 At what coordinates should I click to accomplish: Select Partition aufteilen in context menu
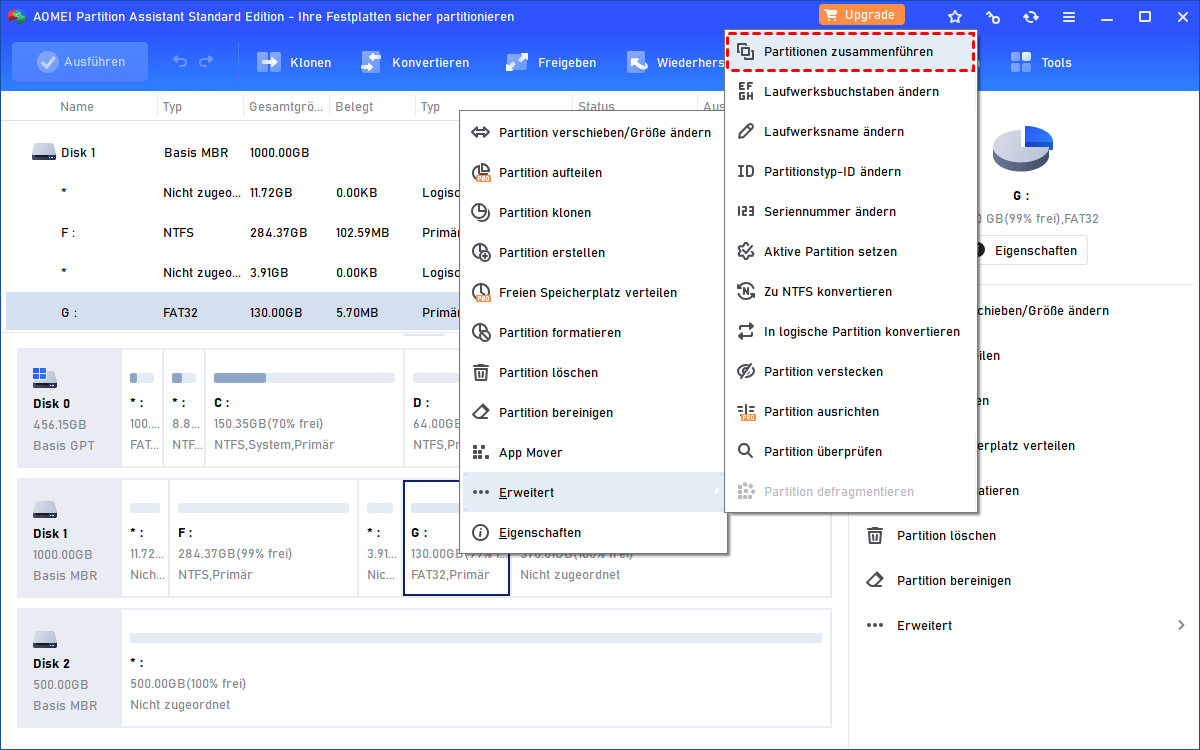(593, 172)
